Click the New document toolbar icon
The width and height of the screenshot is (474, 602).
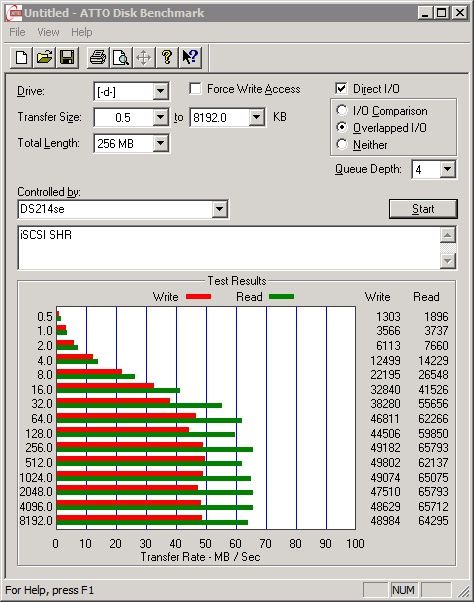tap(21, 58)
